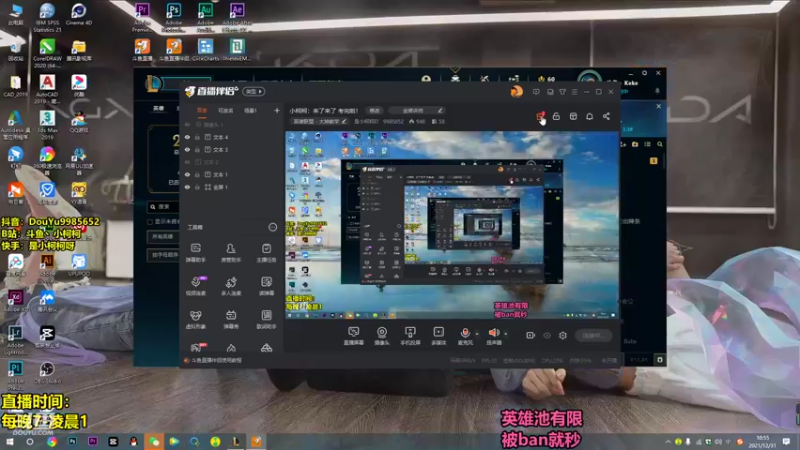Add a 多媒体 media source
The height and width of the screenshot is (450, 800).
[x=438, y=336]
